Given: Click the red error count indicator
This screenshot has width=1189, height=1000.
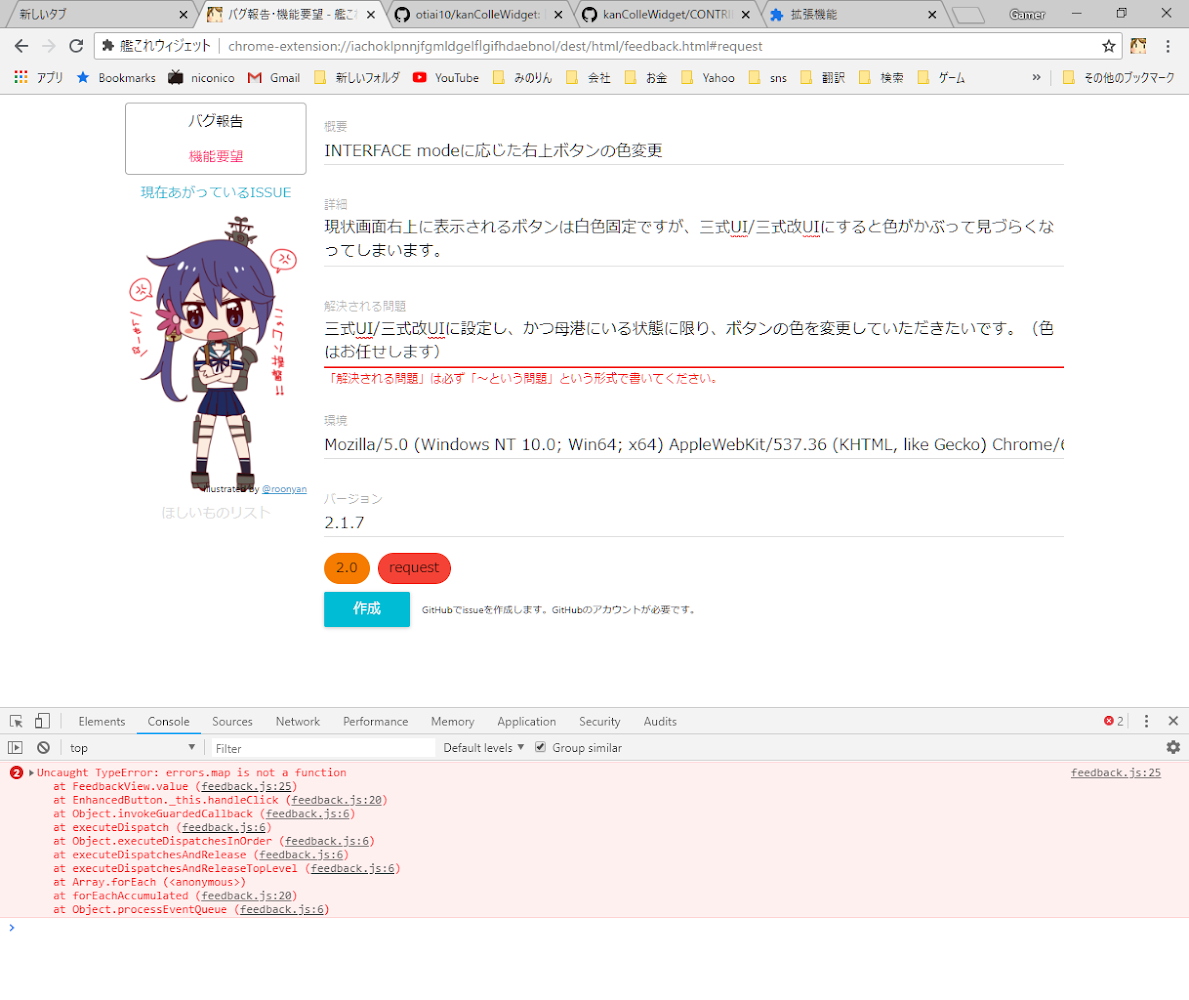Looking at the screenshot, I should 1114,721.
